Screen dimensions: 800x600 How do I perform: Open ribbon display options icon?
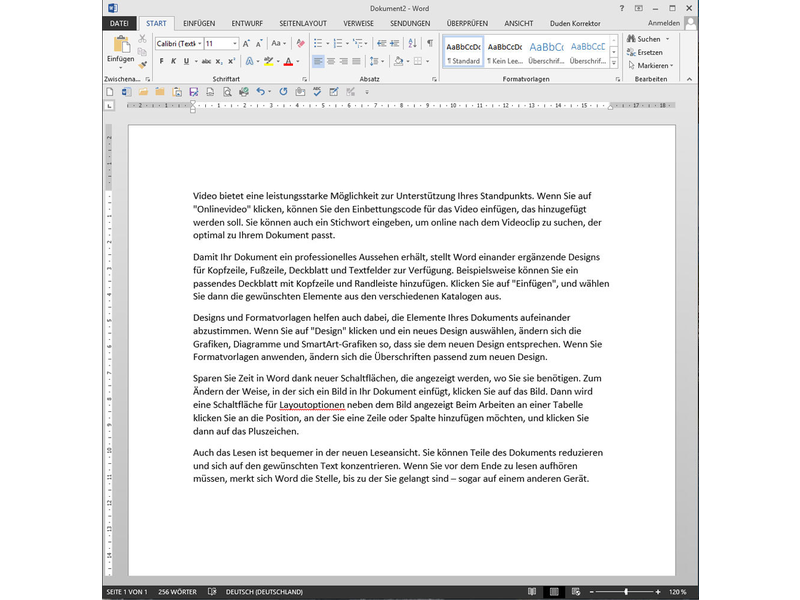(639, 8)
